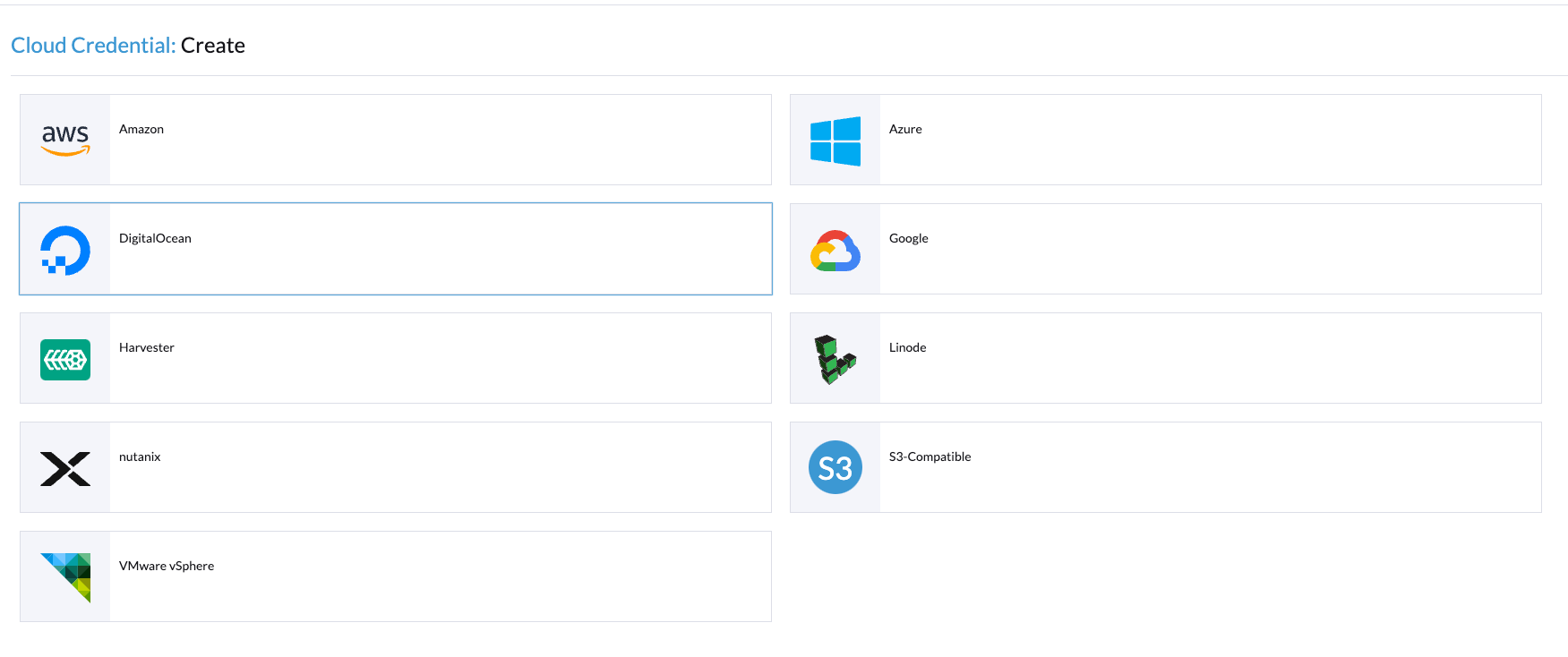Choose the DigitalOcean label text
The height and width of the screenshot is (657, 1568).
pos(155,238)
